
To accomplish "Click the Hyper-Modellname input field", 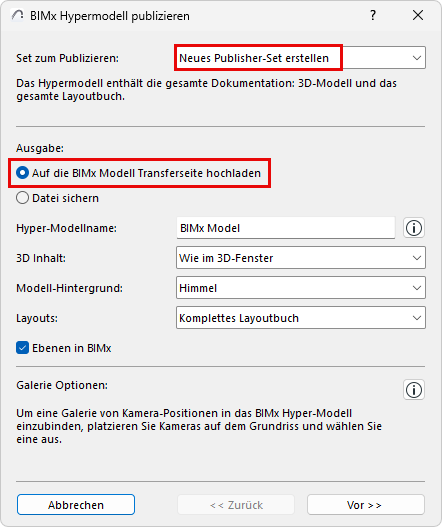I will click(x=286, y=228).
